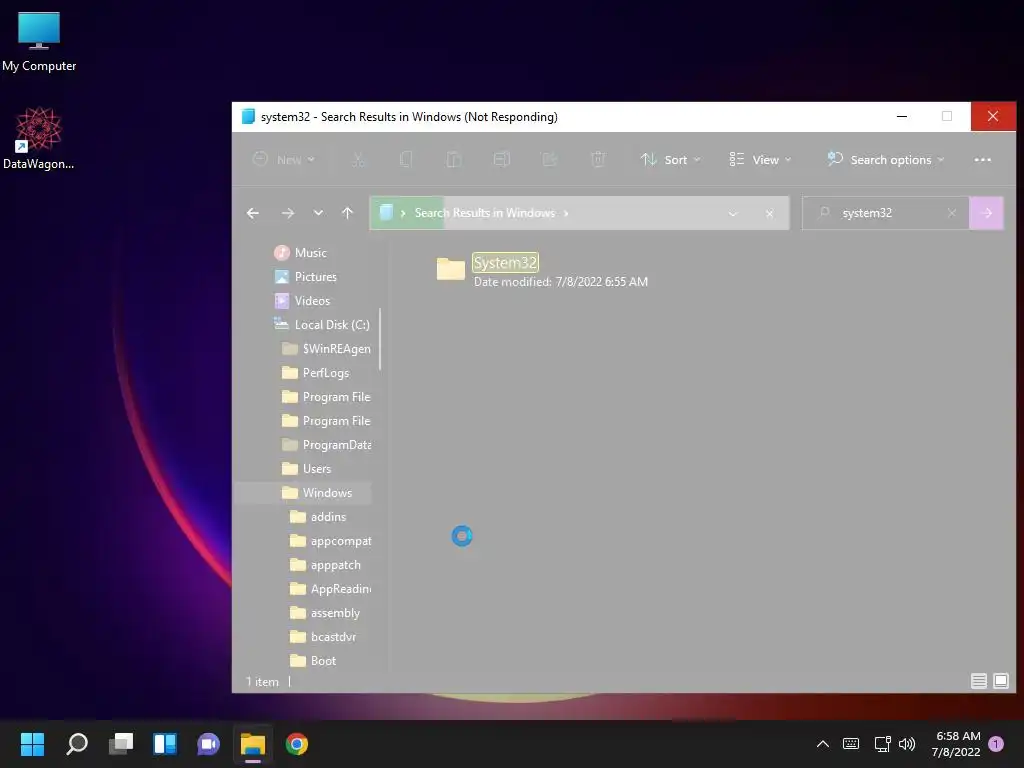Screen dimensions: 1024x768
Task: Open the Search options dropdown
Action: [x=886, y=159]
